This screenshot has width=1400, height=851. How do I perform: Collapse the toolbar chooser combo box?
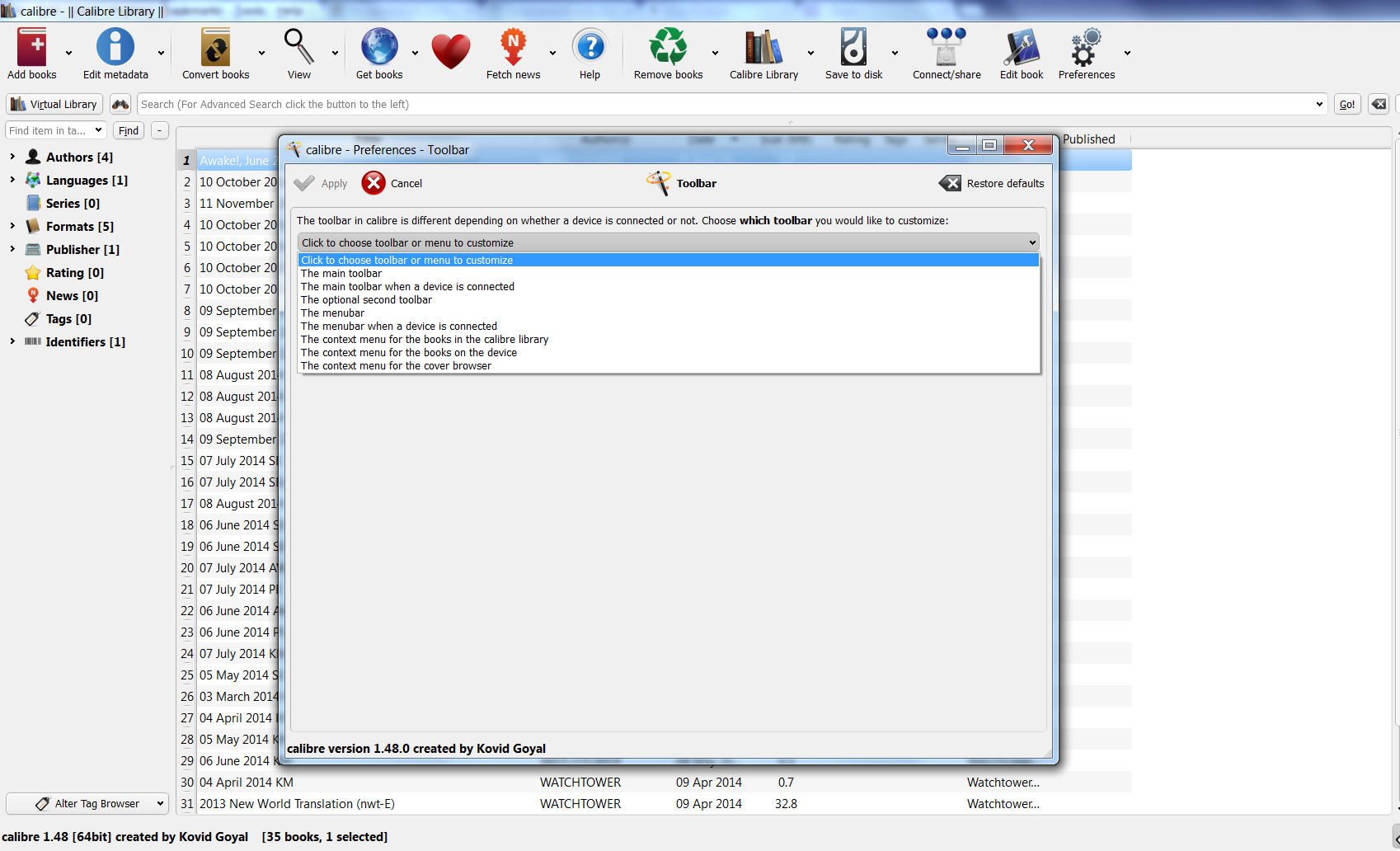(x=668, y=242)
